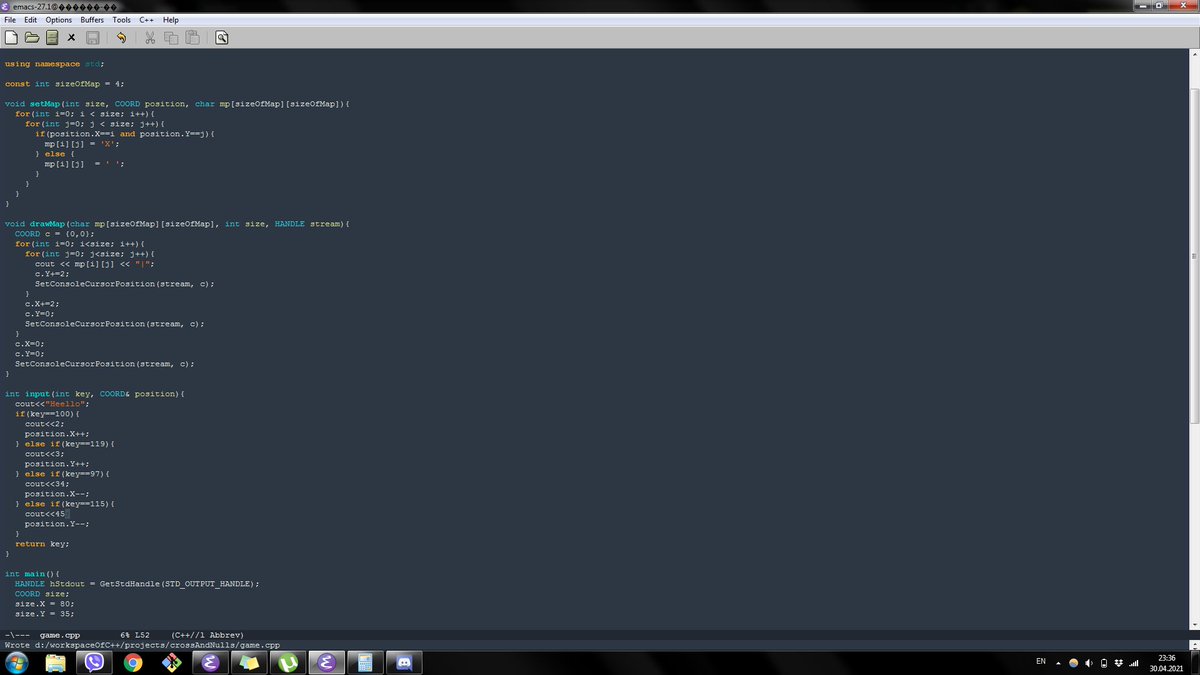Open File Explorer from the taskbar
This screenshot has width=1200, height=675.
tap(56, 663)
